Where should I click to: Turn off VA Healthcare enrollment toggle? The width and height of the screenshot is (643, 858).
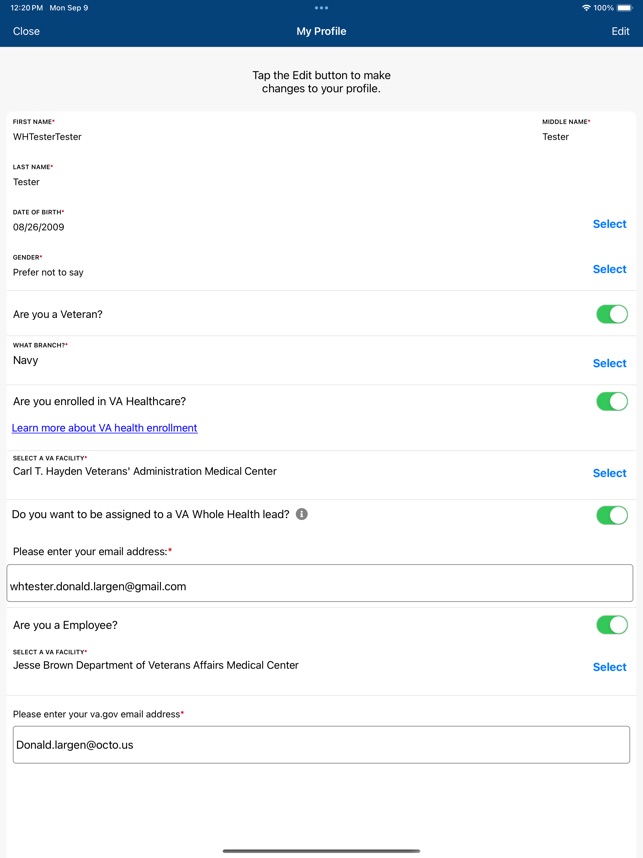pyautogui.click(x=611, y=400)
